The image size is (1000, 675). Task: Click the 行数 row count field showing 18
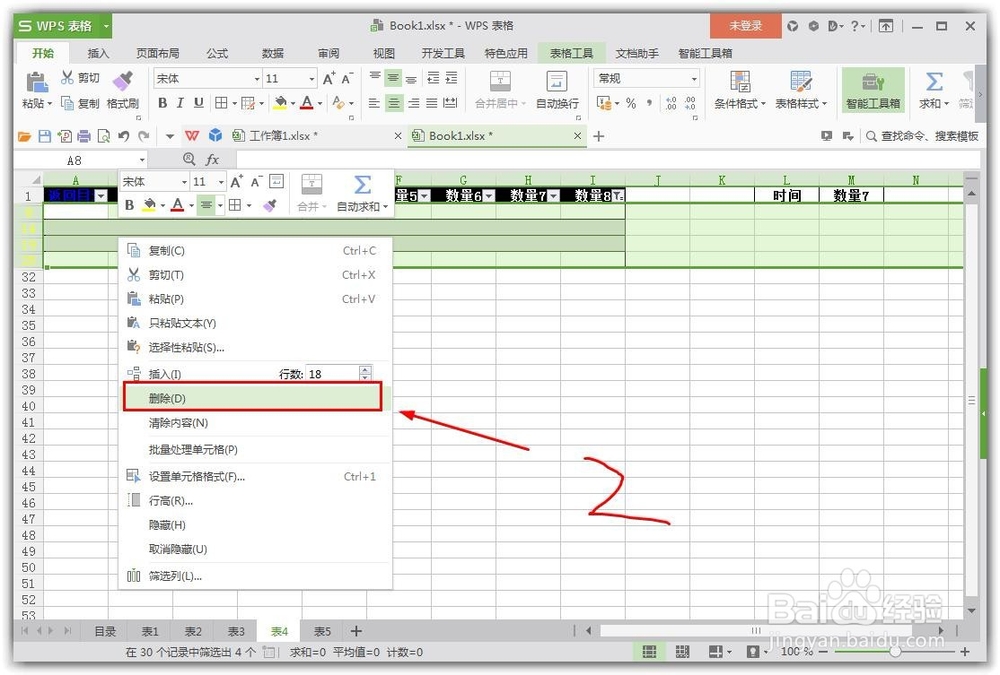tap(333, 374)
